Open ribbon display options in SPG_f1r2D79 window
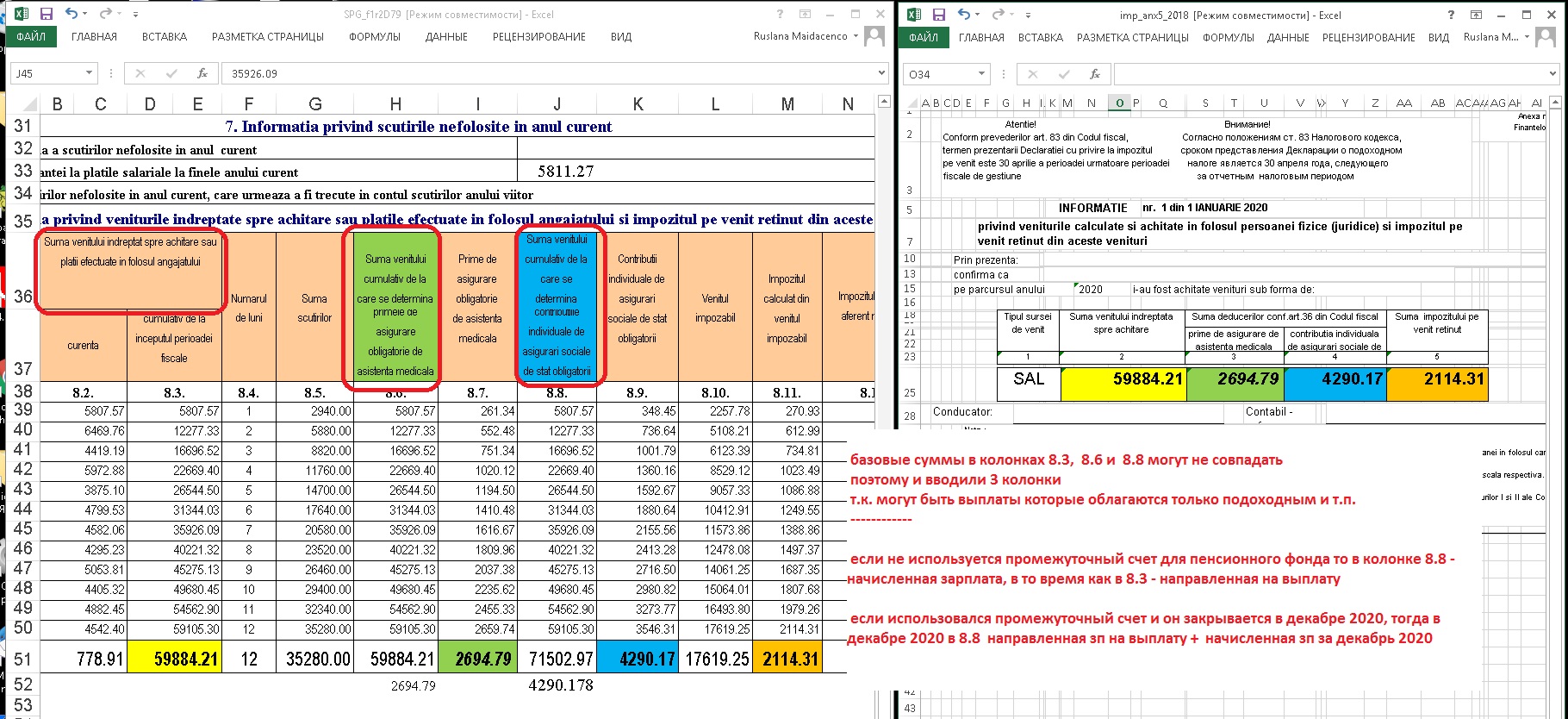The height and width of the screenshot is (719, 1568). click(x=805, y=14)
